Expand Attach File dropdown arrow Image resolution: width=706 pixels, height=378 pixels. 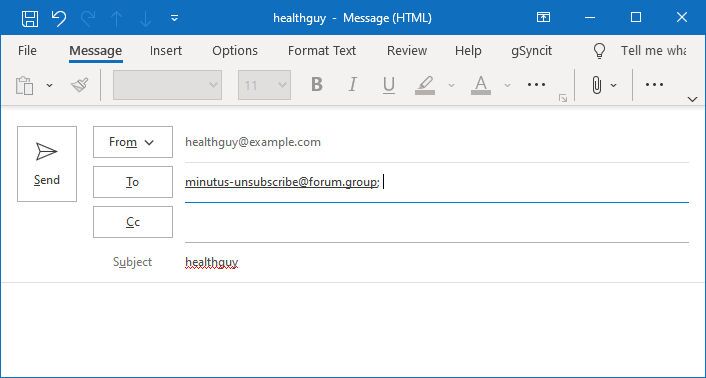point(613,85)
